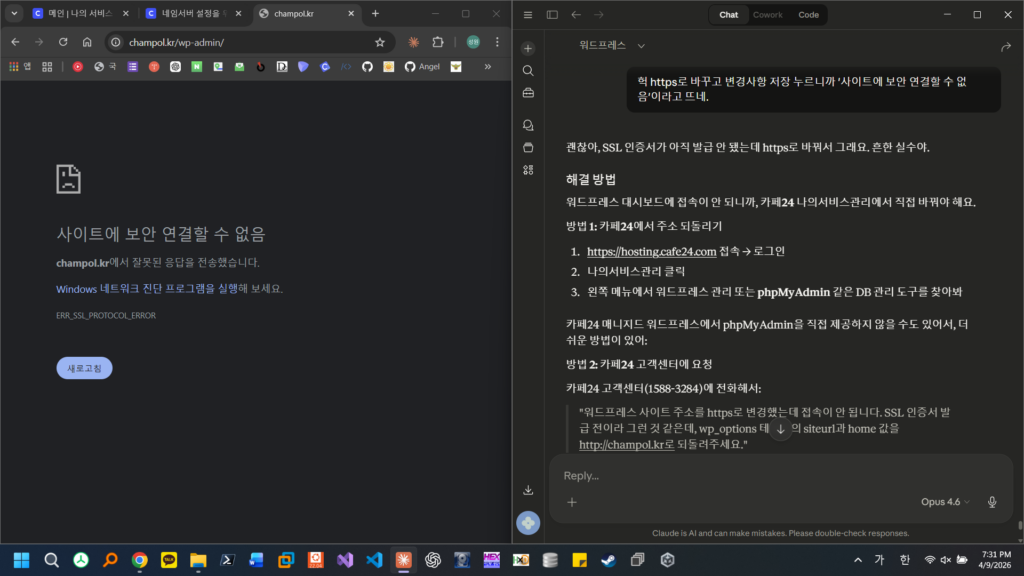
Task: Start a new chat with plus icon
Action: 528,48
